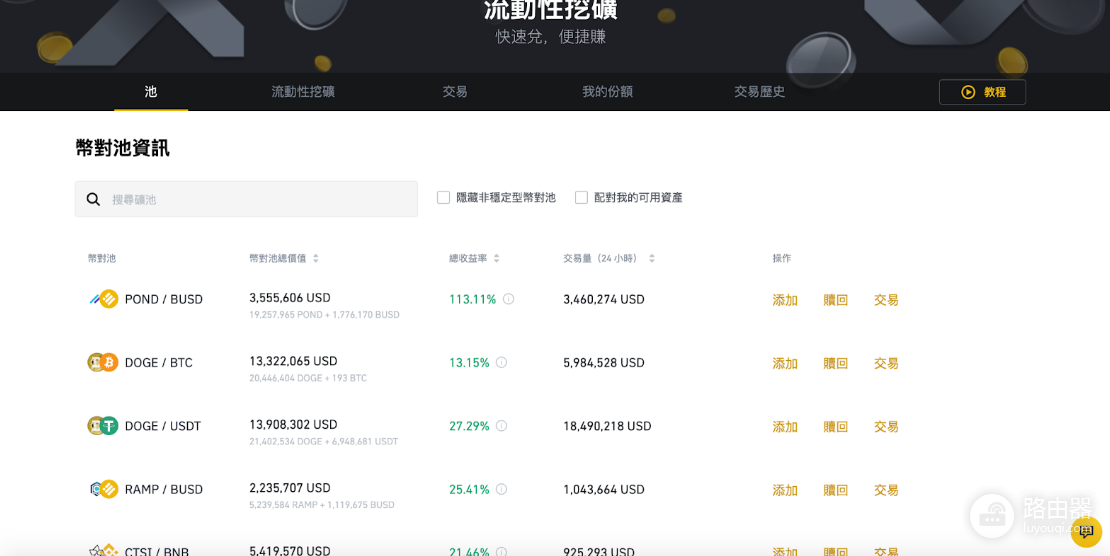Click the search pool input field
1110x556 pixels.
[246, 199]
